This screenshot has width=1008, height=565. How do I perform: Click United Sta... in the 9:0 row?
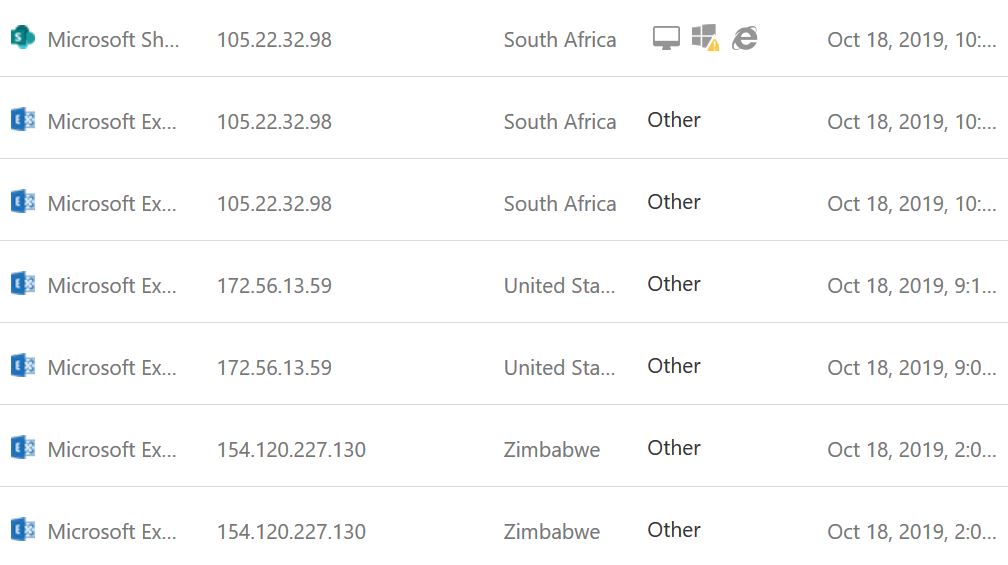559,368
